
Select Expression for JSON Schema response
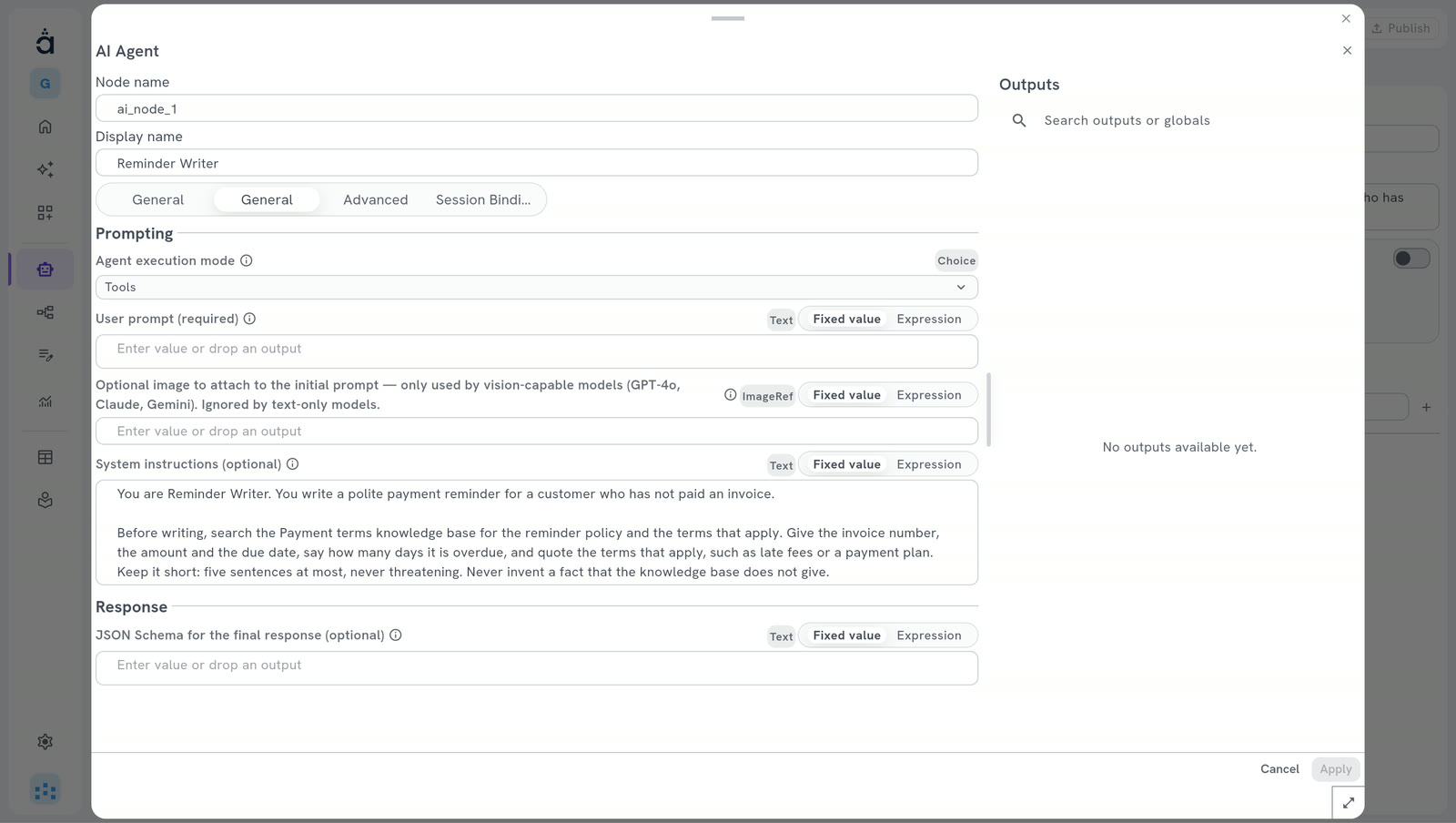point(928,635)
